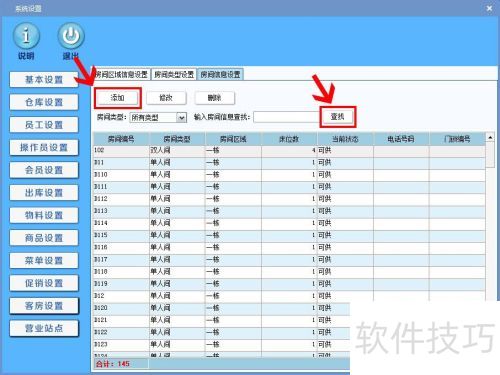
Task: Select the room row ending in 121
Action: click(222, 320)
